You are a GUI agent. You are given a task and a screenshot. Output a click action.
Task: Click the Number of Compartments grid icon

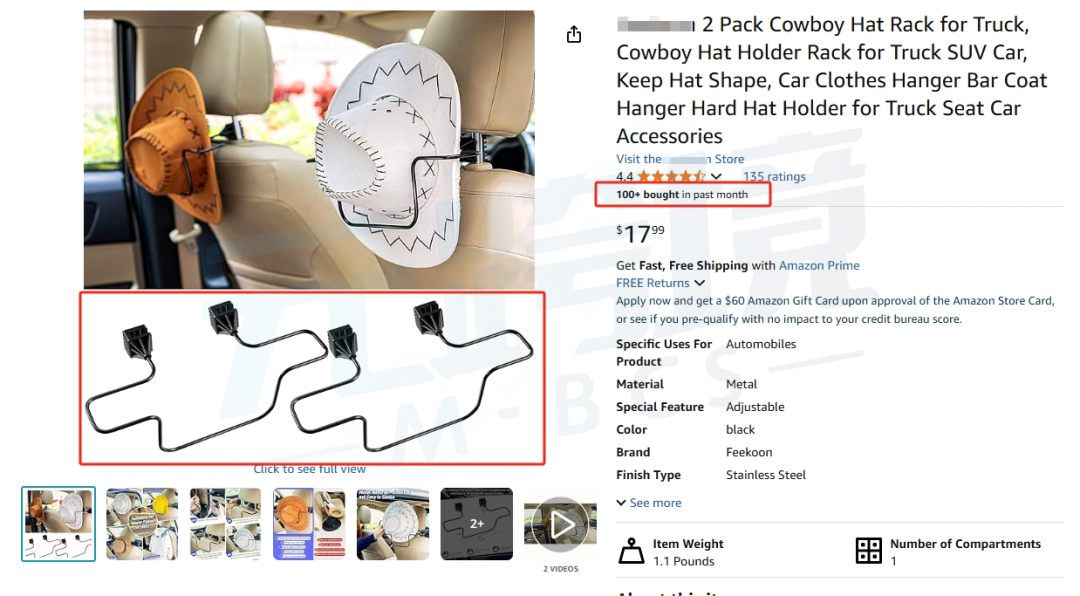click(x=869, y=551)
